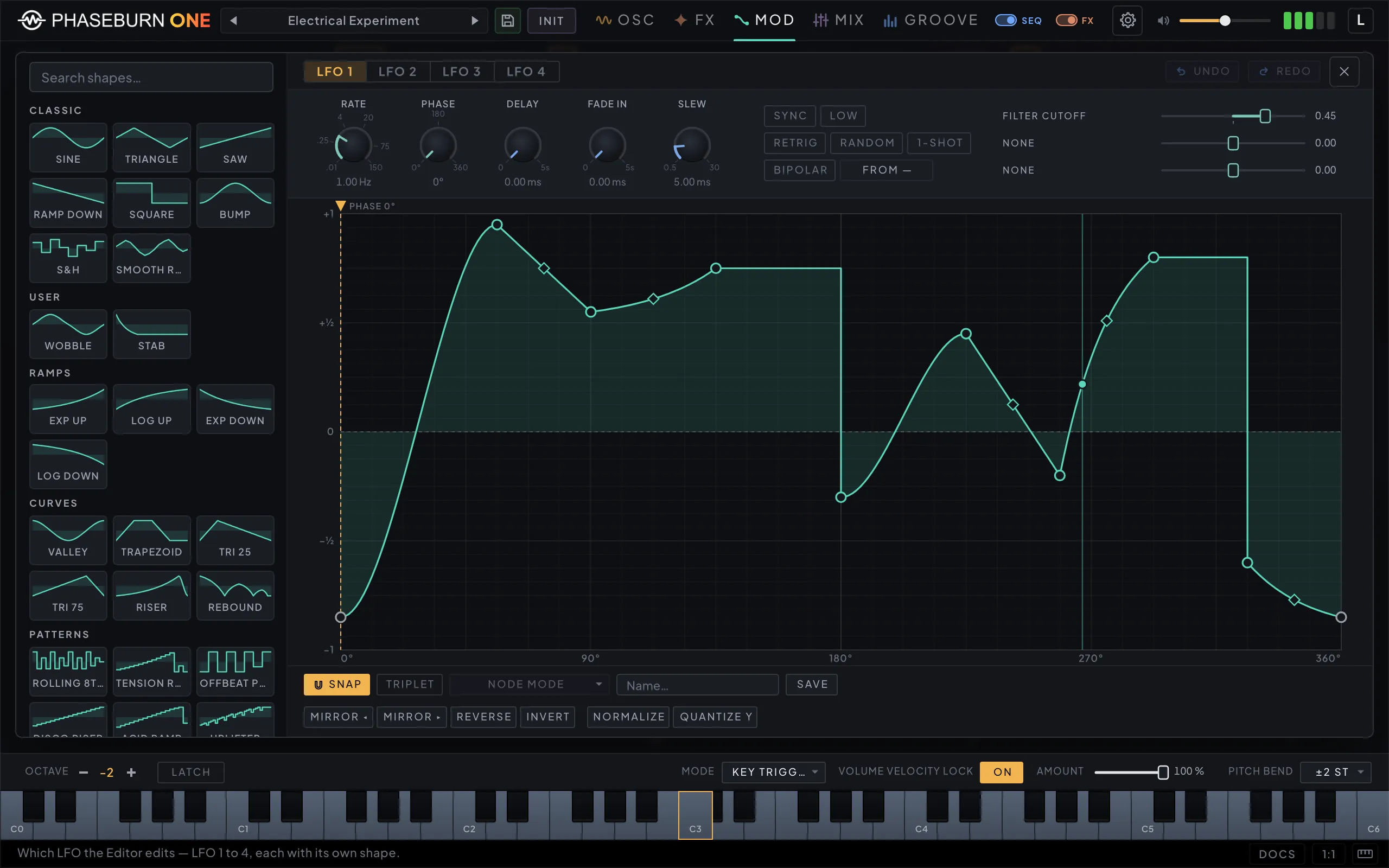Viewport: 1389px width, 868px height.
Task: Click the QUANTIZE Y button
Action: [x=715, y=717]
